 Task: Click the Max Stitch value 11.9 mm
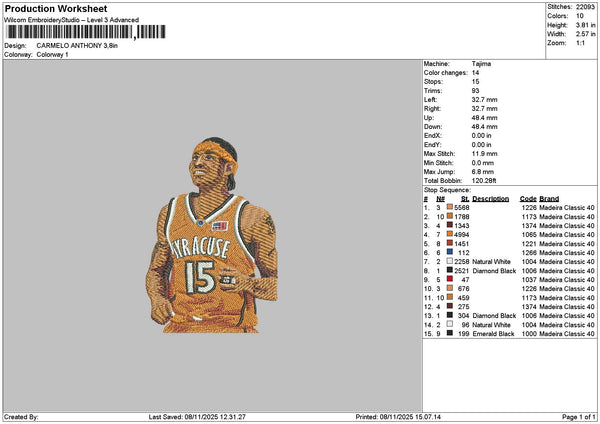(x=484, y=154)
